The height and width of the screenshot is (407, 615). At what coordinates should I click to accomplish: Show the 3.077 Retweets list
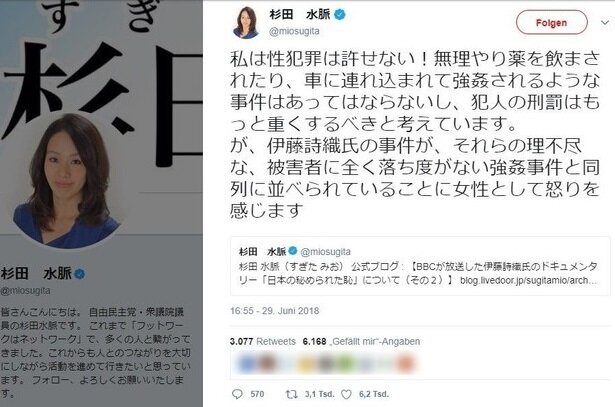click(263, 342)
